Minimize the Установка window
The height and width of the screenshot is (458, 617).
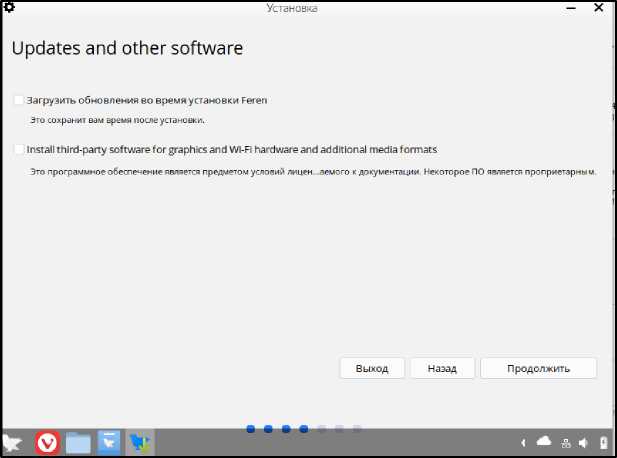[571, 8]
